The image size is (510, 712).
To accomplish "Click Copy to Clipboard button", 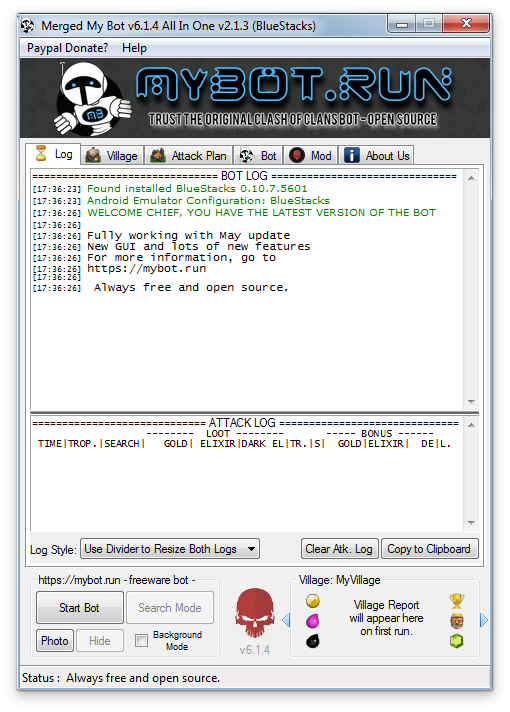I will pos(429,549).
